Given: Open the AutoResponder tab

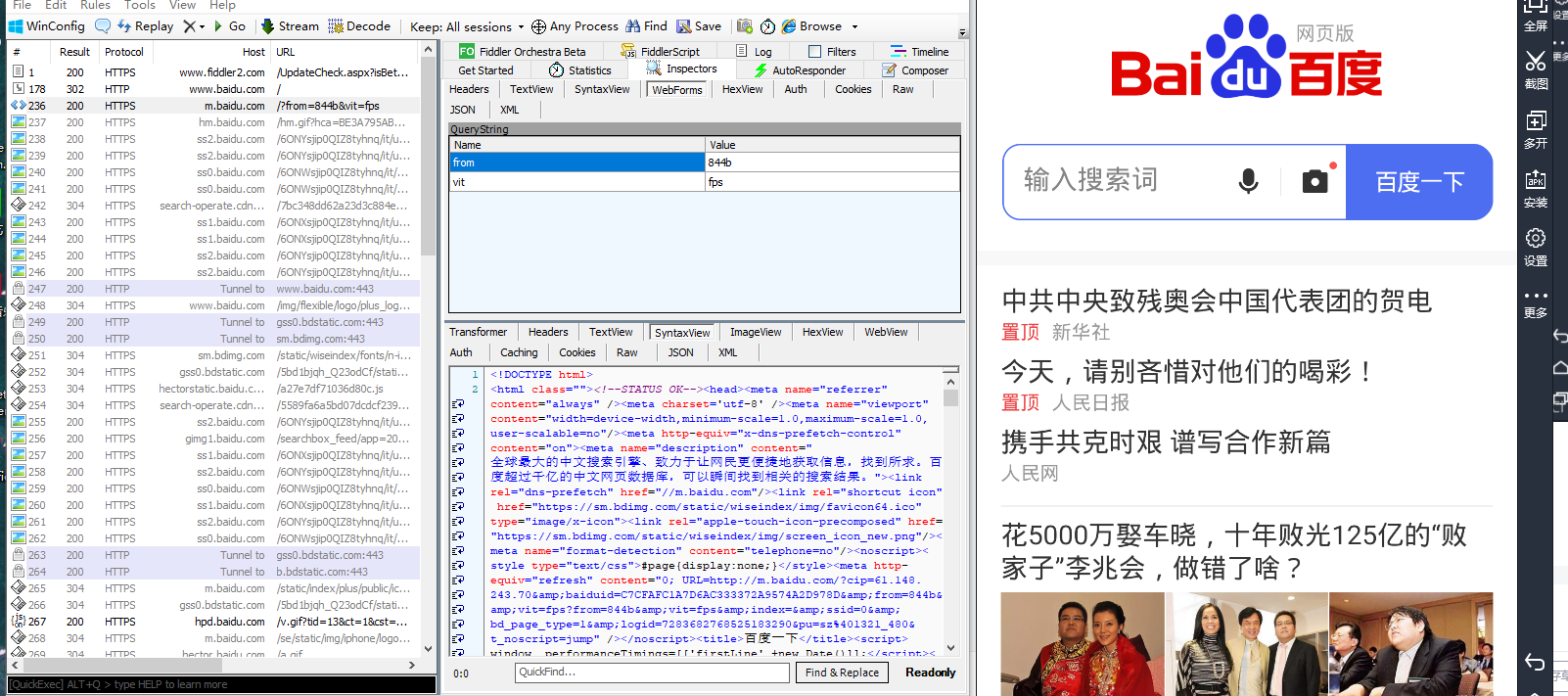Looking at the screenshot, I should pyautogui.click(x=800, y=70).
